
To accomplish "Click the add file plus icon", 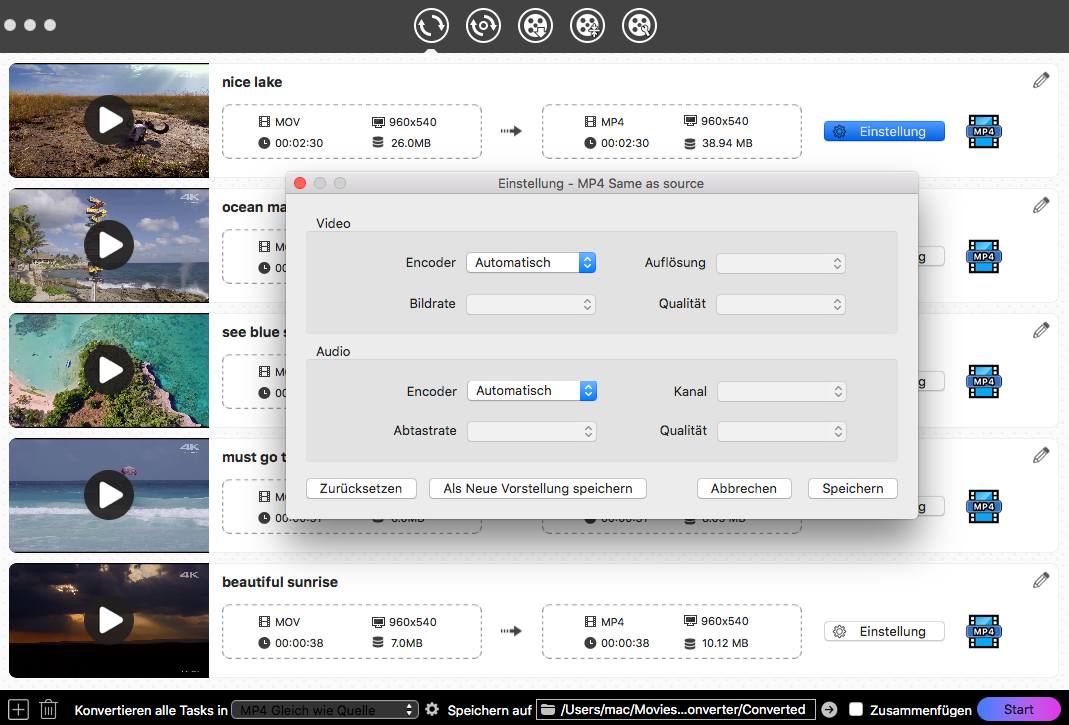I will [x=19, y=709].
